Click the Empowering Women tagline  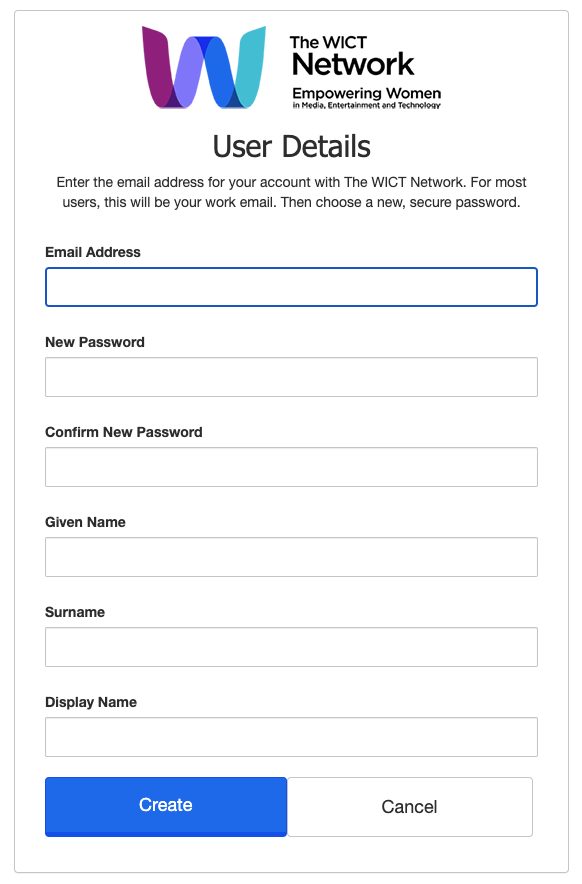tap(367, 93)
